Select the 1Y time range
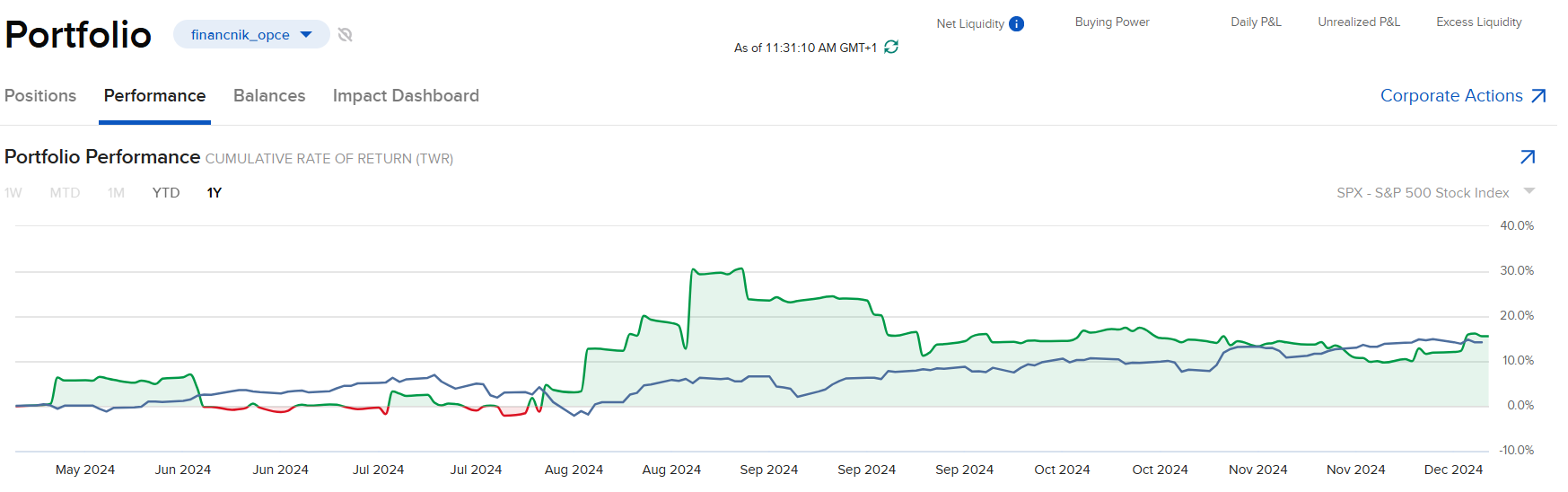1568x492 pixels. coord(215,193)
